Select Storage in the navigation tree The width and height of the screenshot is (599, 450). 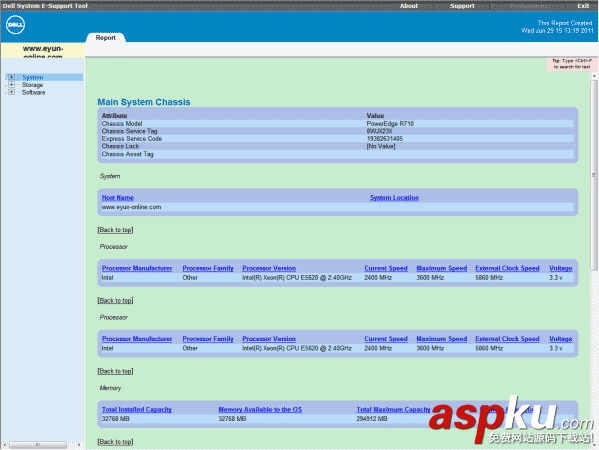pos(32,85)
